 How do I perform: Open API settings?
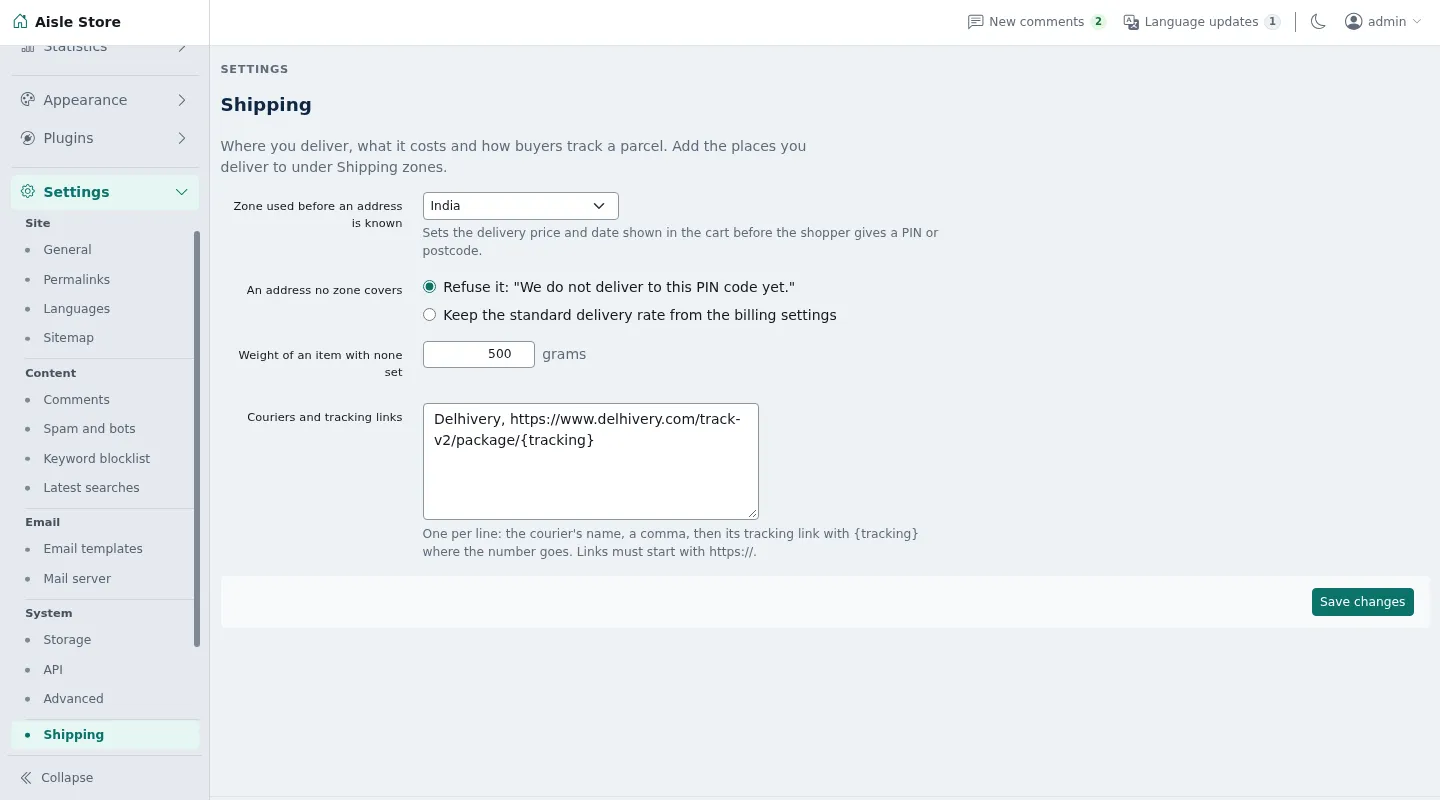click(x=53, y=670)
